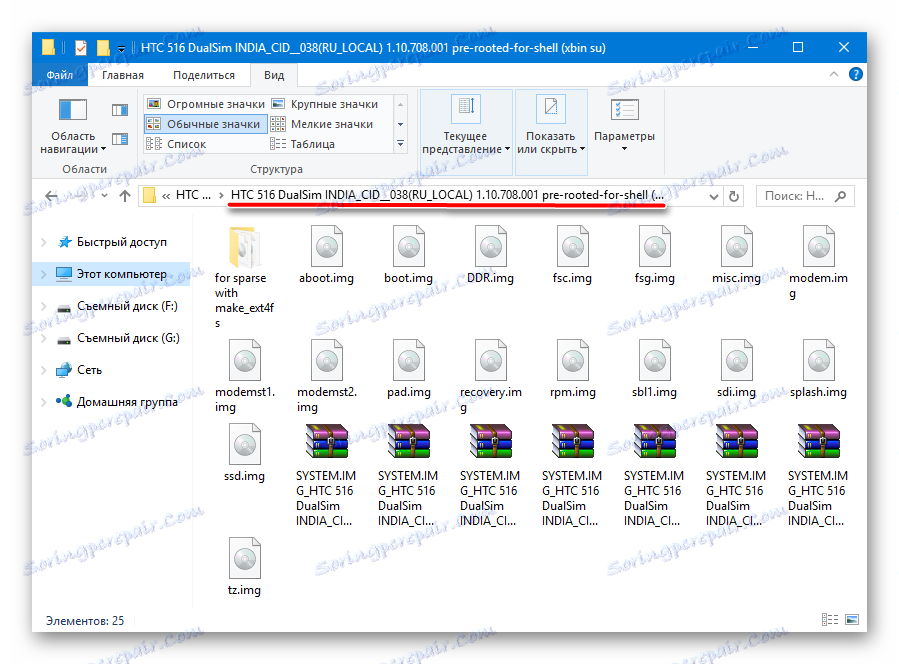The width and height of the screenshot is (899, 664).
Task: Select the pad.img file icon
Action: (408, 361)
